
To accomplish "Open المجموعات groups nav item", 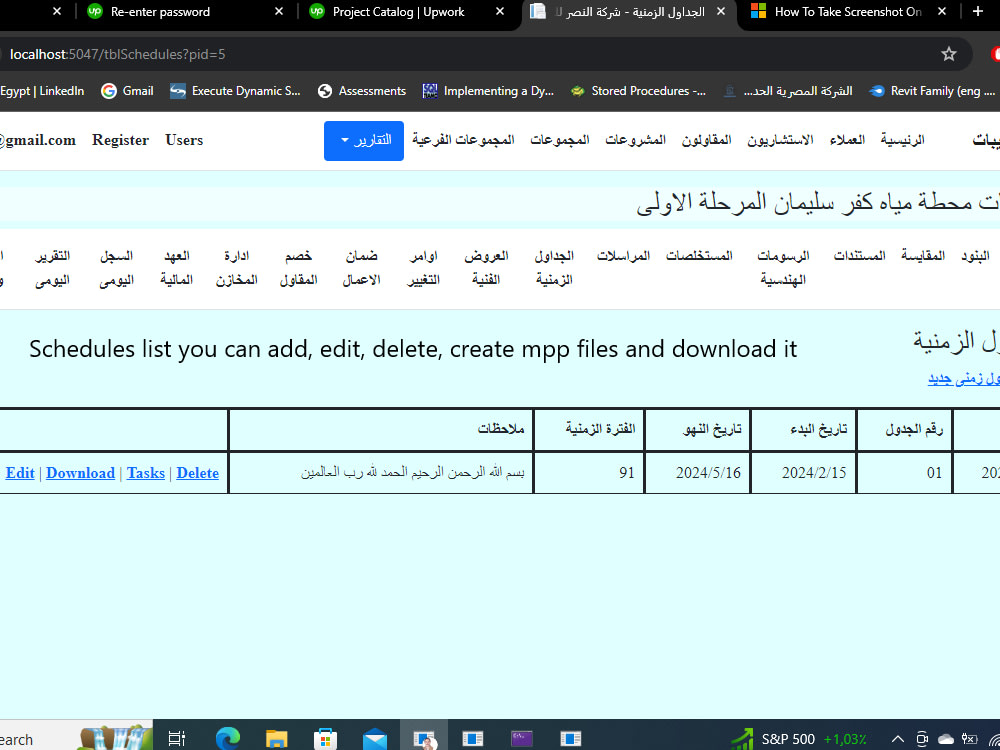I will (x=560, y=140).
